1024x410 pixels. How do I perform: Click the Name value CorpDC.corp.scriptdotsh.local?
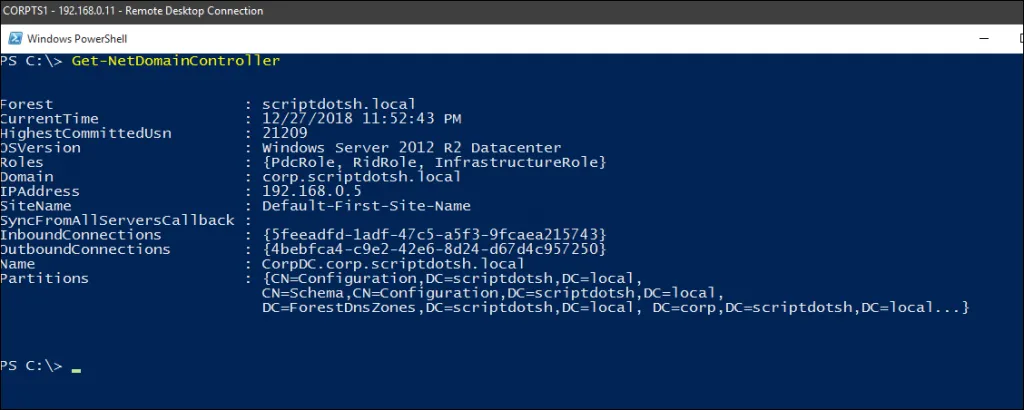pyautogui.click(x=393, y=264)
